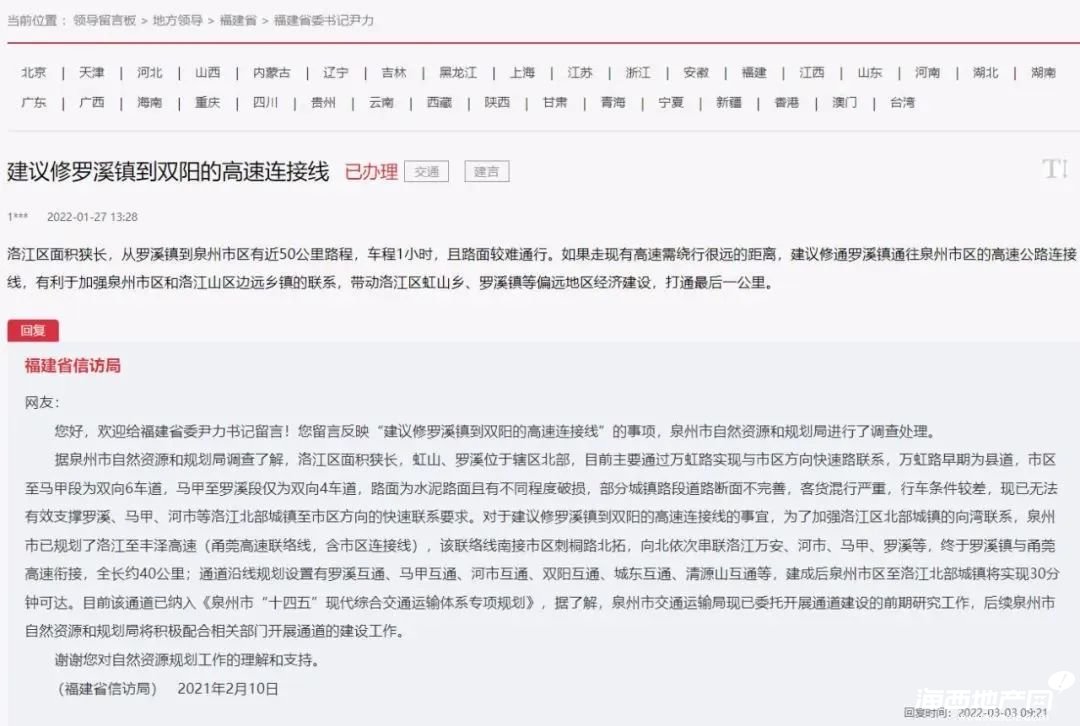The height and width of the screenshot is (726, 1080).
Task: Go to the 云南 province page
Action: [x=381, y=103]
